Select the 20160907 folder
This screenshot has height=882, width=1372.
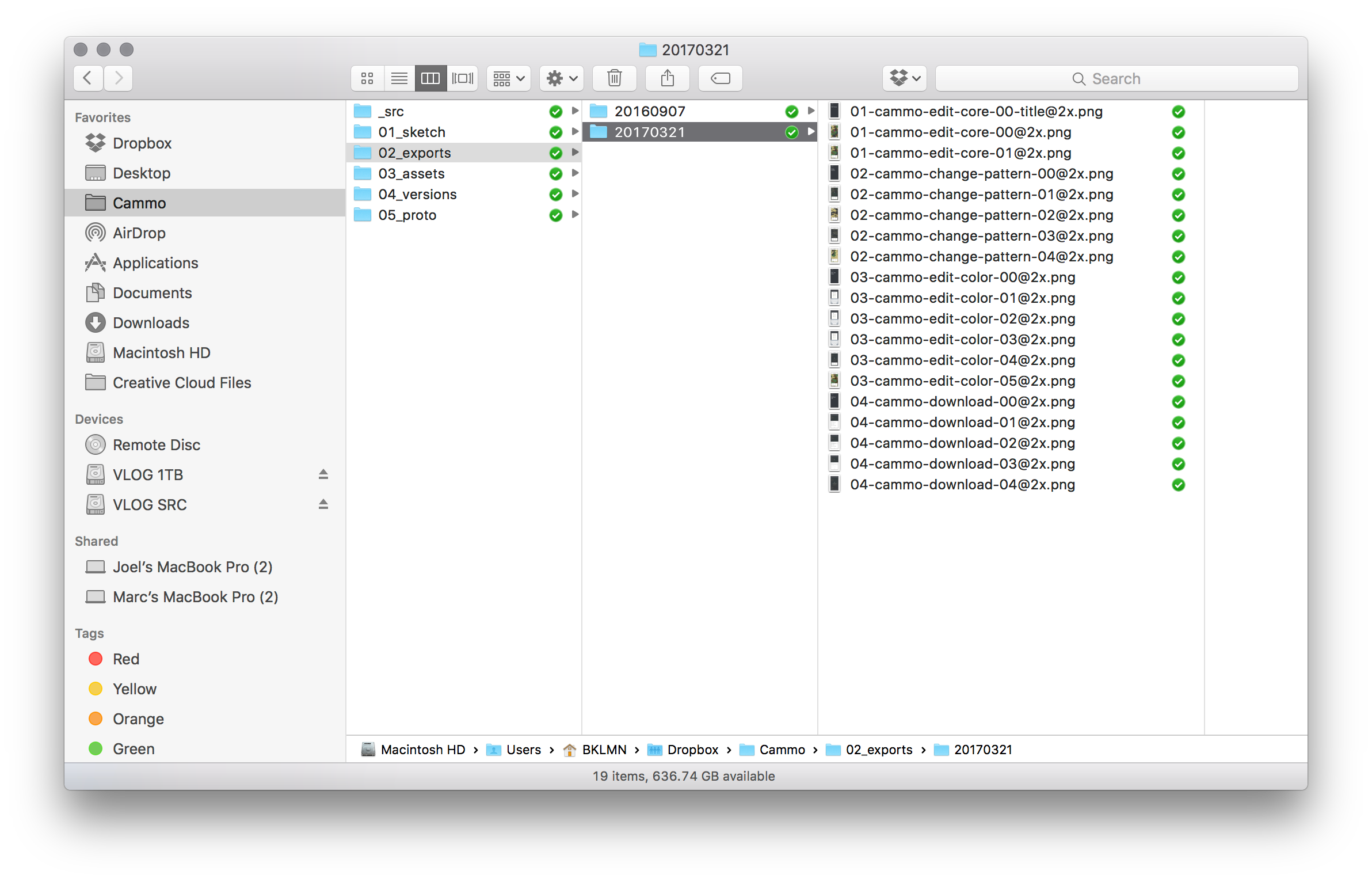click(649, 111)
